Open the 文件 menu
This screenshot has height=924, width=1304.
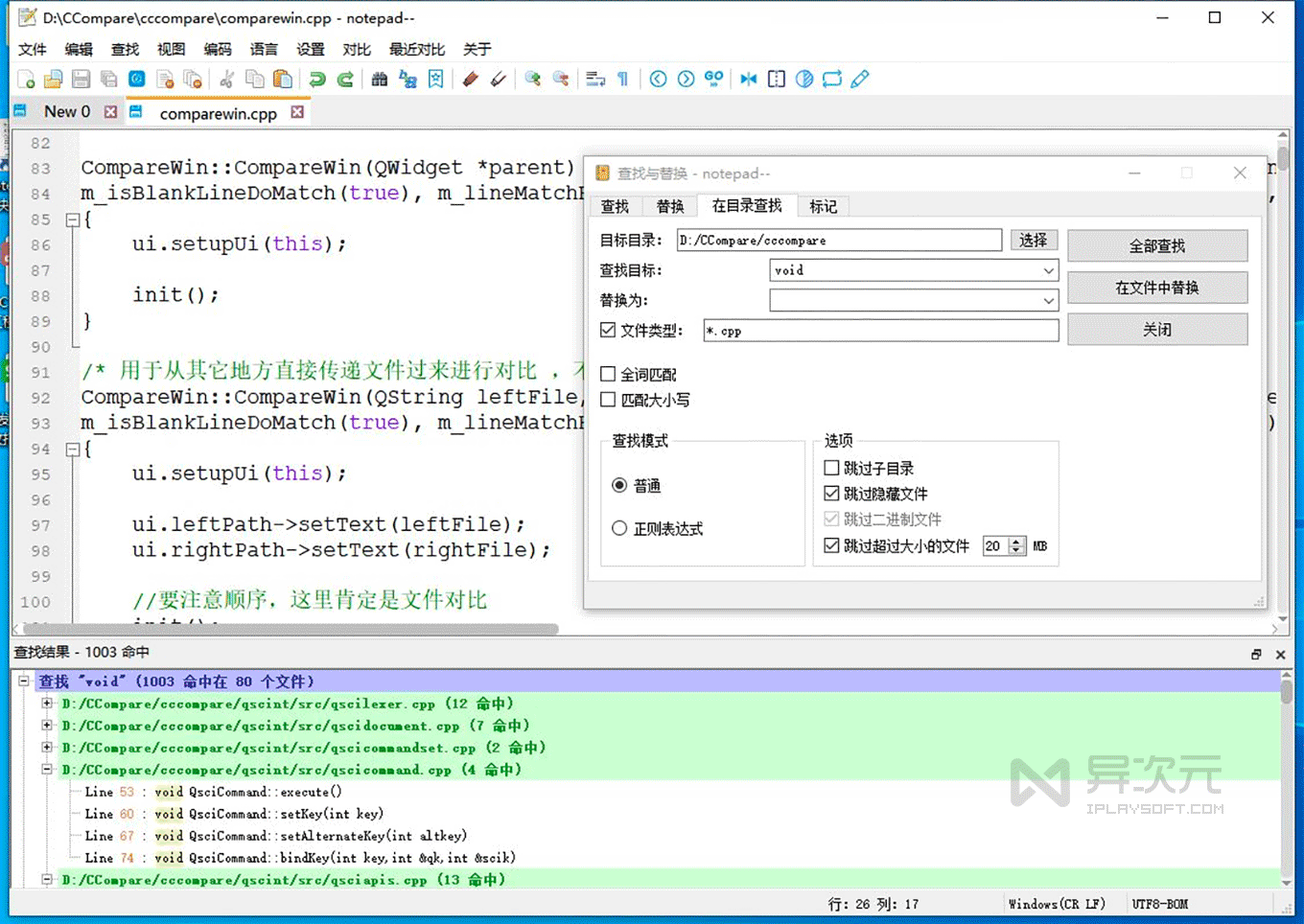(33, 49)
